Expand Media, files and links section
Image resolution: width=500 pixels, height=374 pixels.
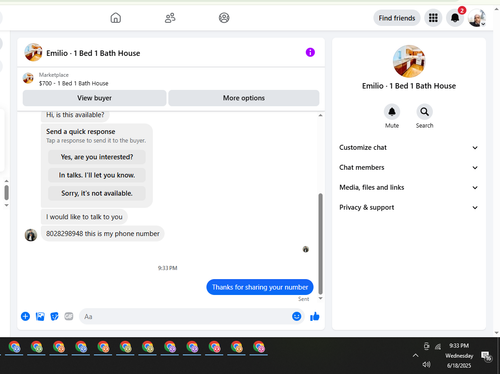click(x=409, y=188)
